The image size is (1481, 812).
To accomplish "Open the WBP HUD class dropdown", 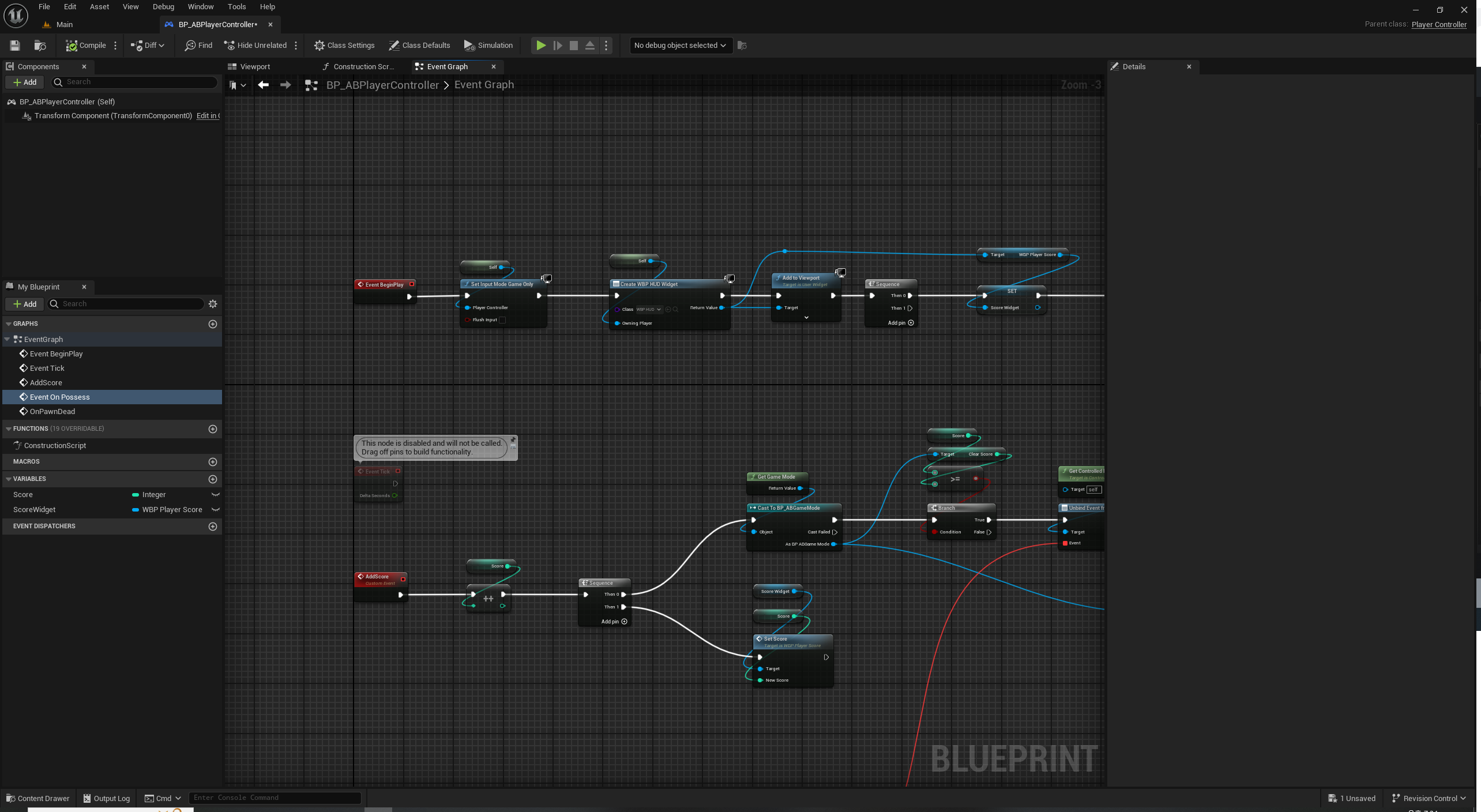I will coord(648,310).
